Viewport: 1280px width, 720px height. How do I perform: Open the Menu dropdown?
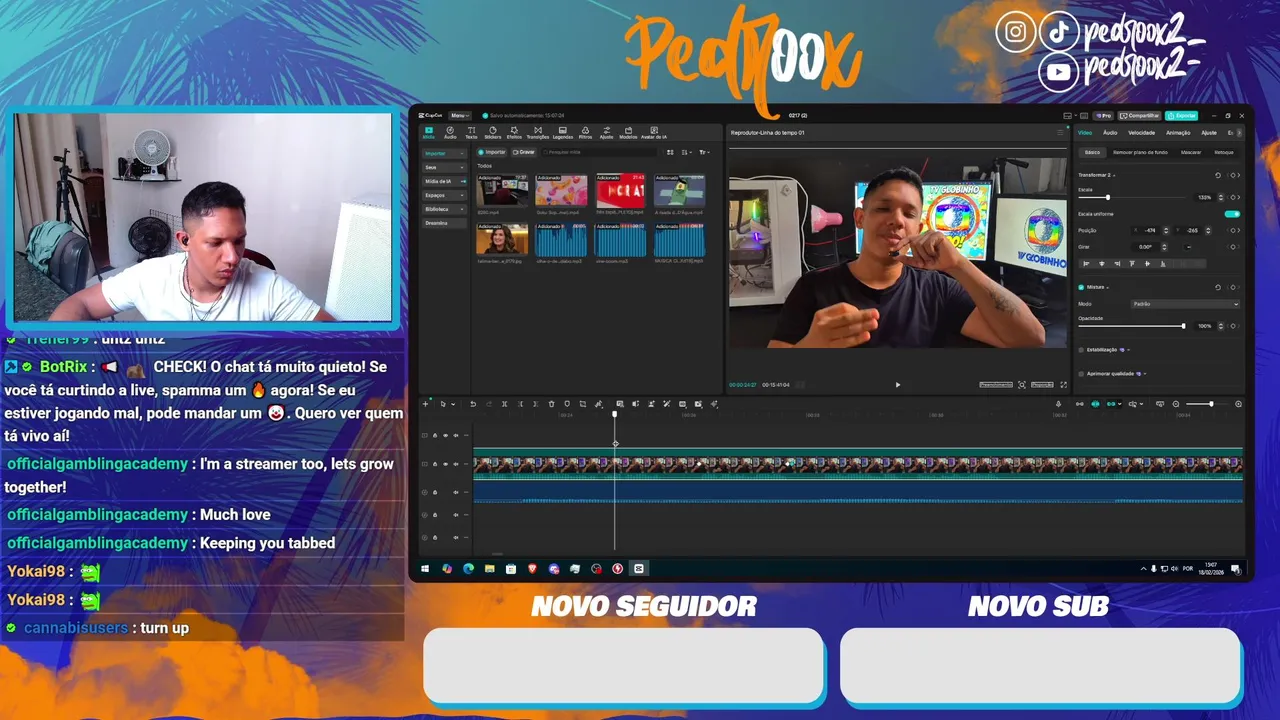460,116
